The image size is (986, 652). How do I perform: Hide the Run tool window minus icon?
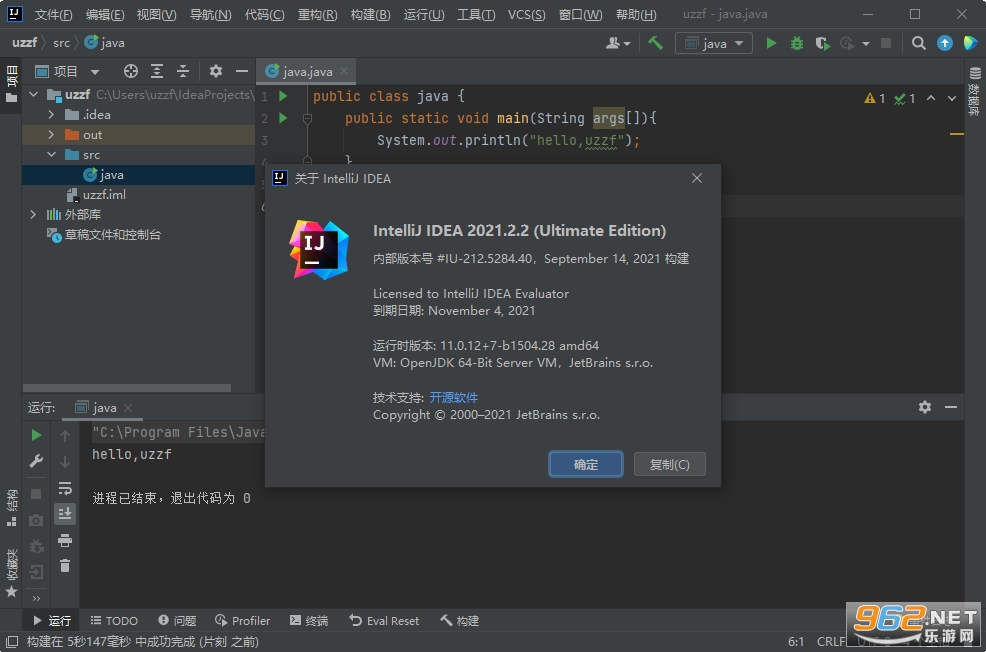coord(951,407)
